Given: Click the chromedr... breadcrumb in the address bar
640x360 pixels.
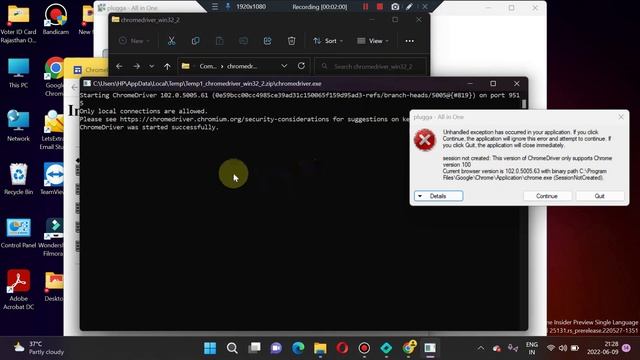Looking at the screenshot, I should click(242, 66).
